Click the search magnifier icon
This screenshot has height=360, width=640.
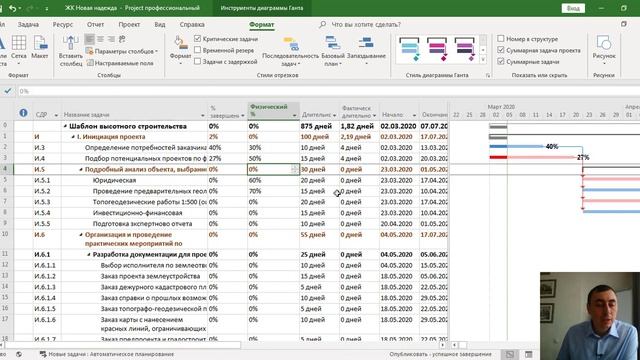[322, 24]
